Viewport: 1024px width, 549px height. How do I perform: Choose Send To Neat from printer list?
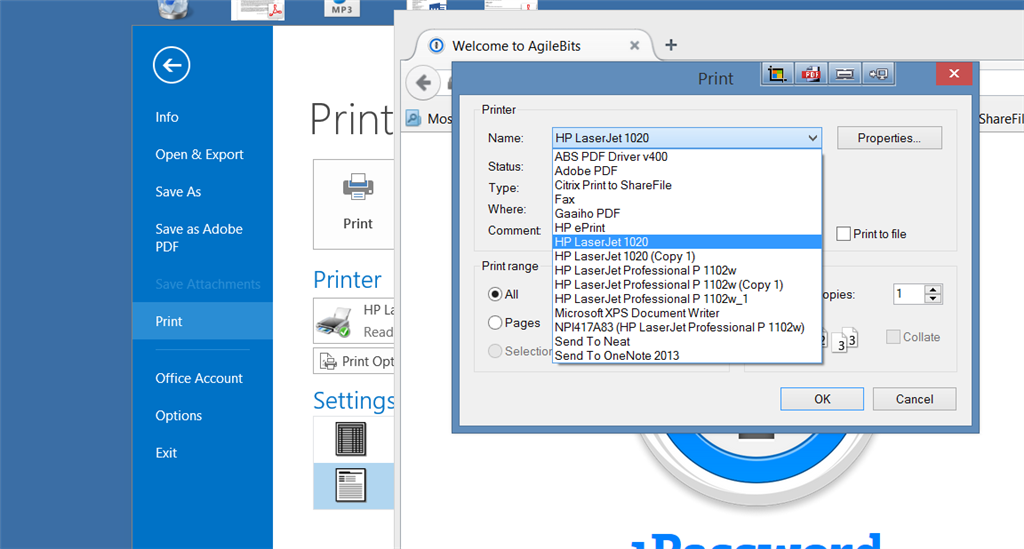(x=686, y=341)
